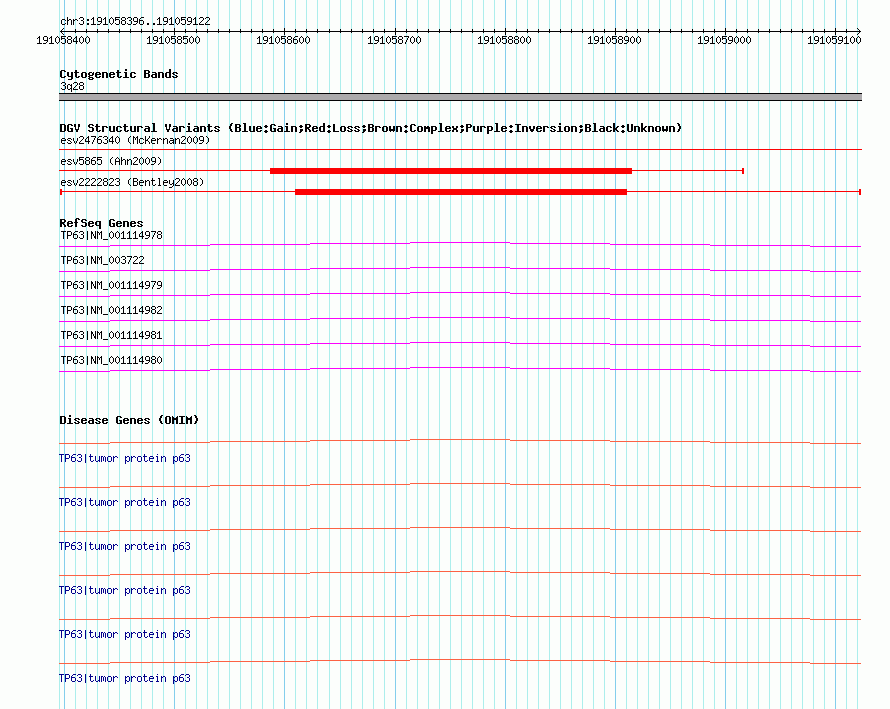Click the 3q28 band label

(x=72, y=86)
